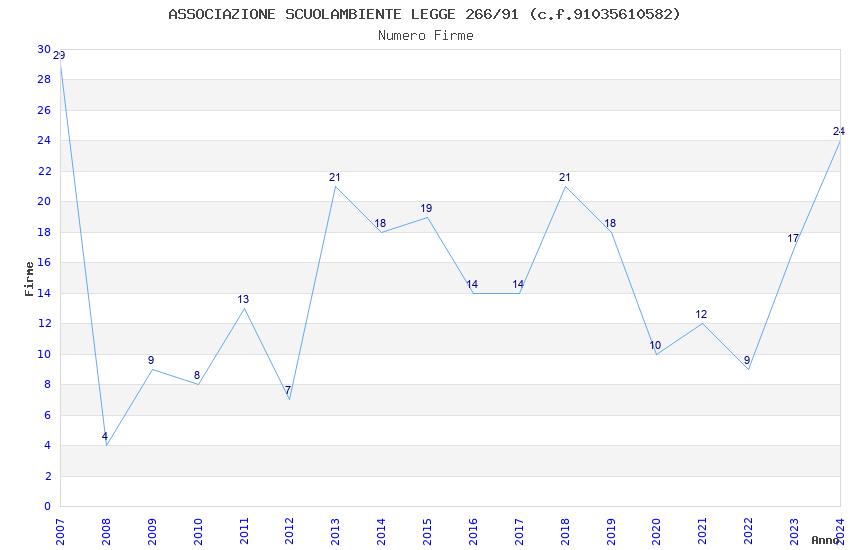Image resolution: width=850 pixels, height=550 pixels.
Task: Click the 2011 data point labeled 13
Action: click(244, 308)
